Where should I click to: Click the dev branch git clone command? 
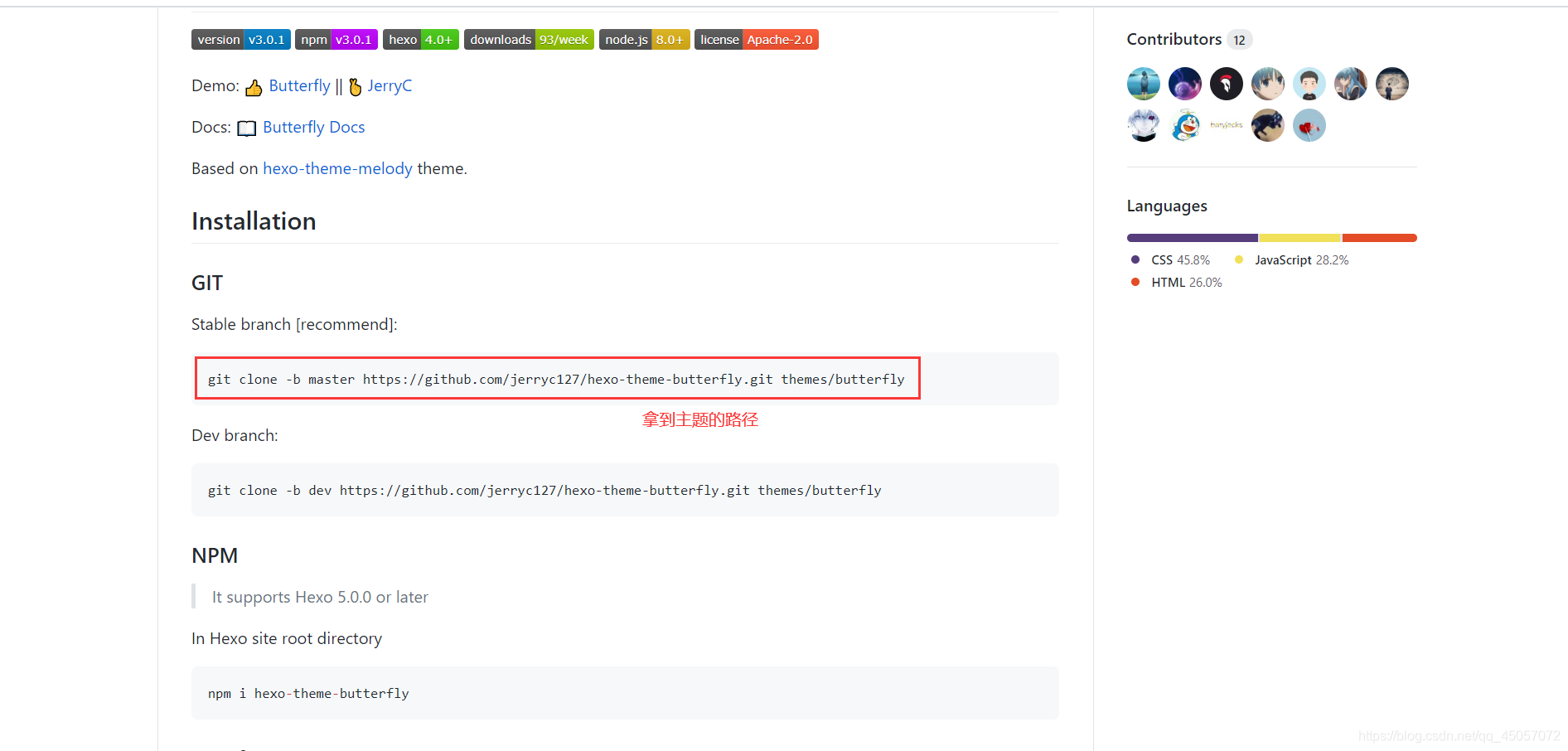544,491
